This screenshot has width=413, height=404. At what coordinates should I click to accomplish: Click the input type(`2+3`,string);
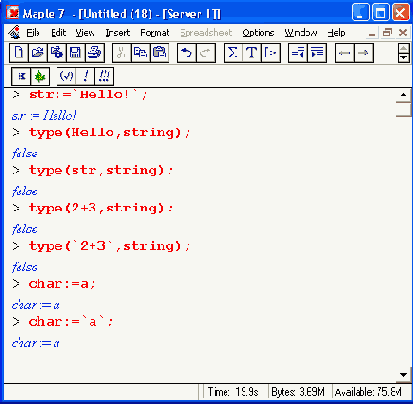coord(109,246)
